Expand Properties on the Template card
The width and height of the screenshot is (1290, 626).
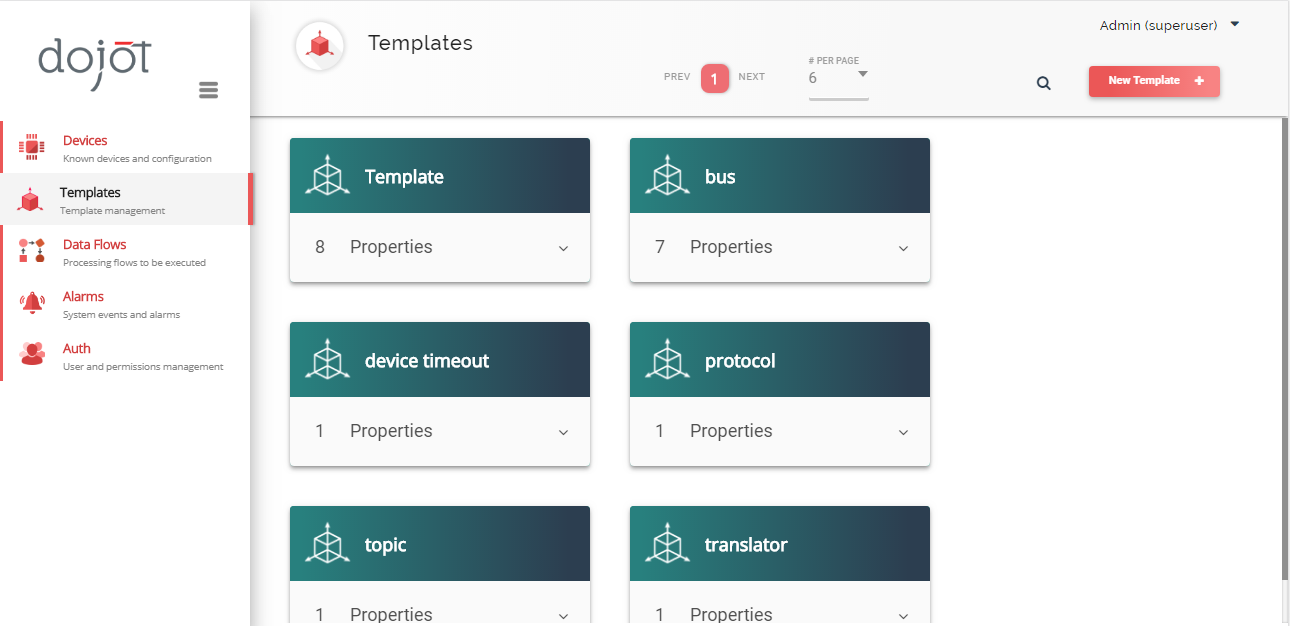click(x=564, y=247)
